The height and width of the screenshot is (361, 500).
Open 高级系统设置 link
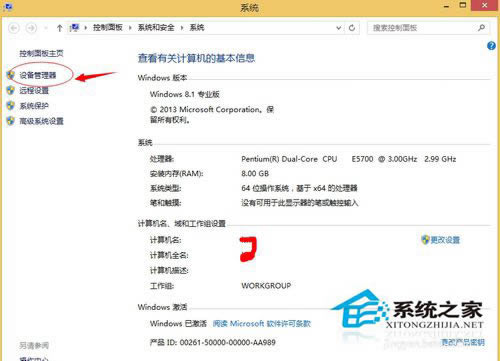point(41,121)
